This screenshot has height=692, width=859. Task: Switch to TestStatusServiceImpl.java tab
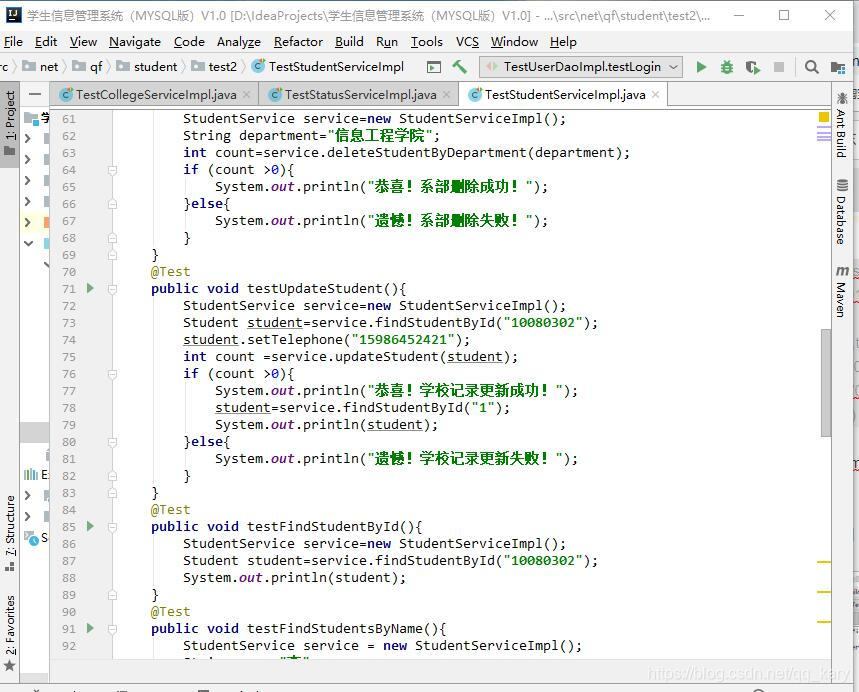(360, 95)
